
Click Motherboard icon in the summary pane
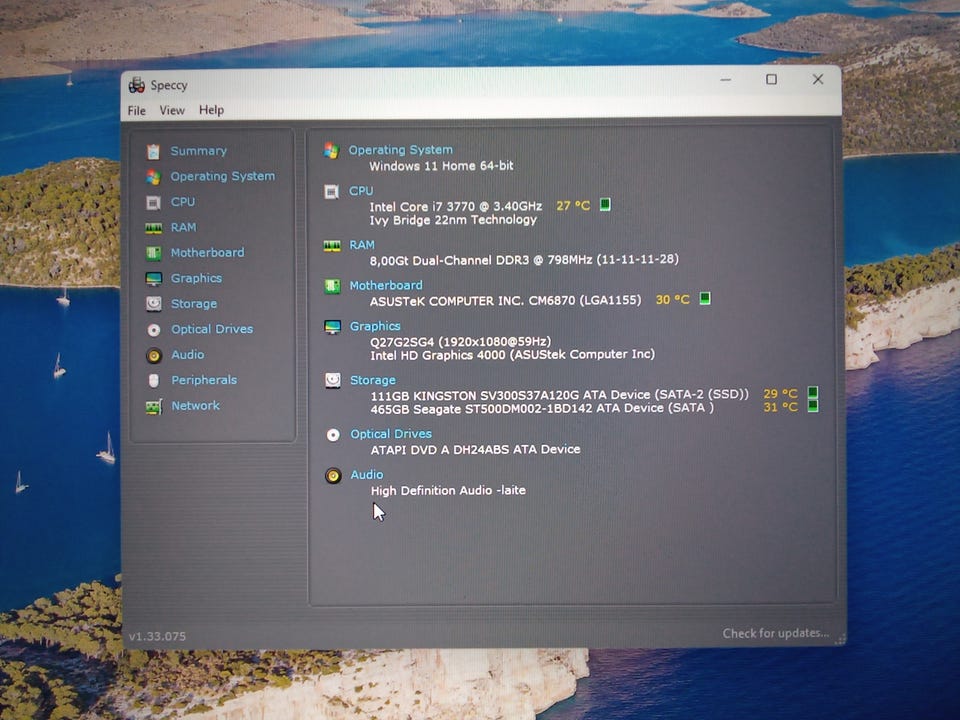pyautogui.click(x=332, y=286)
